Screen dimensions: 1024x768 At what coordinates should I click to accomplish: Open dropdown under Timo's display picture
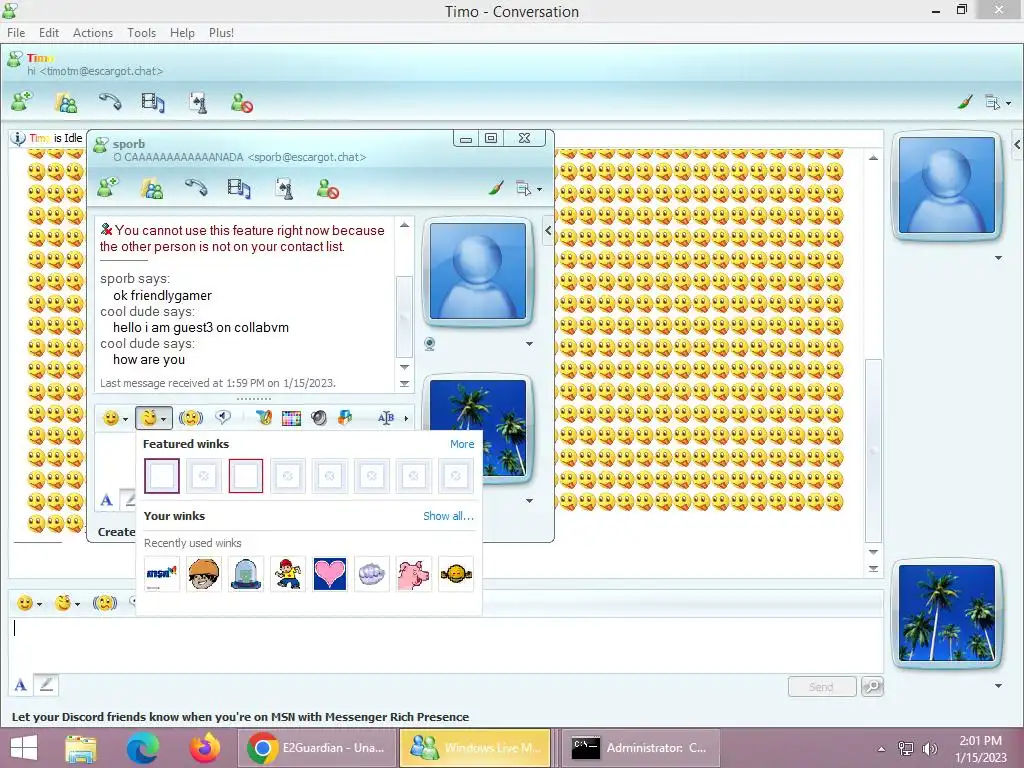998,258
